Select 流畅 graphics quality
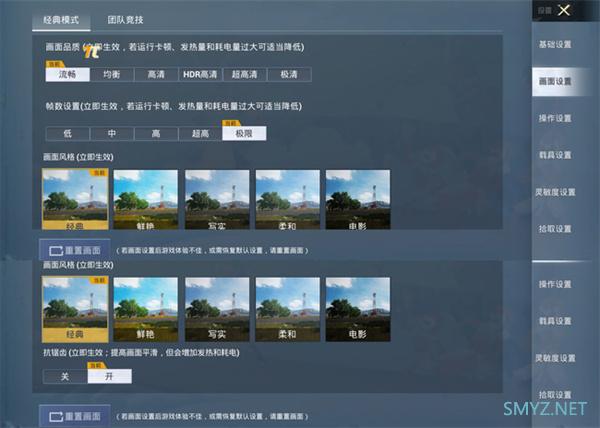600x428 pixels. pos(67,74)
